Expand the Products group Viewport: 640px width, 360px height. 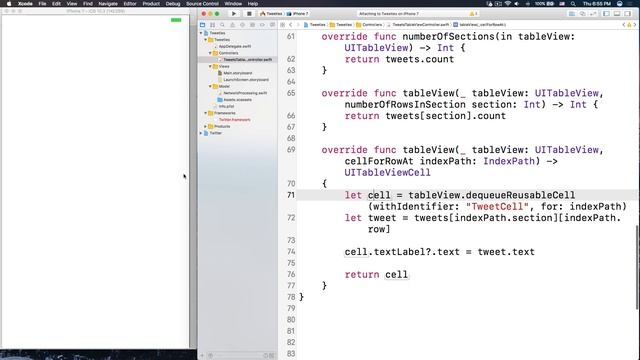(x=206, y=127)
